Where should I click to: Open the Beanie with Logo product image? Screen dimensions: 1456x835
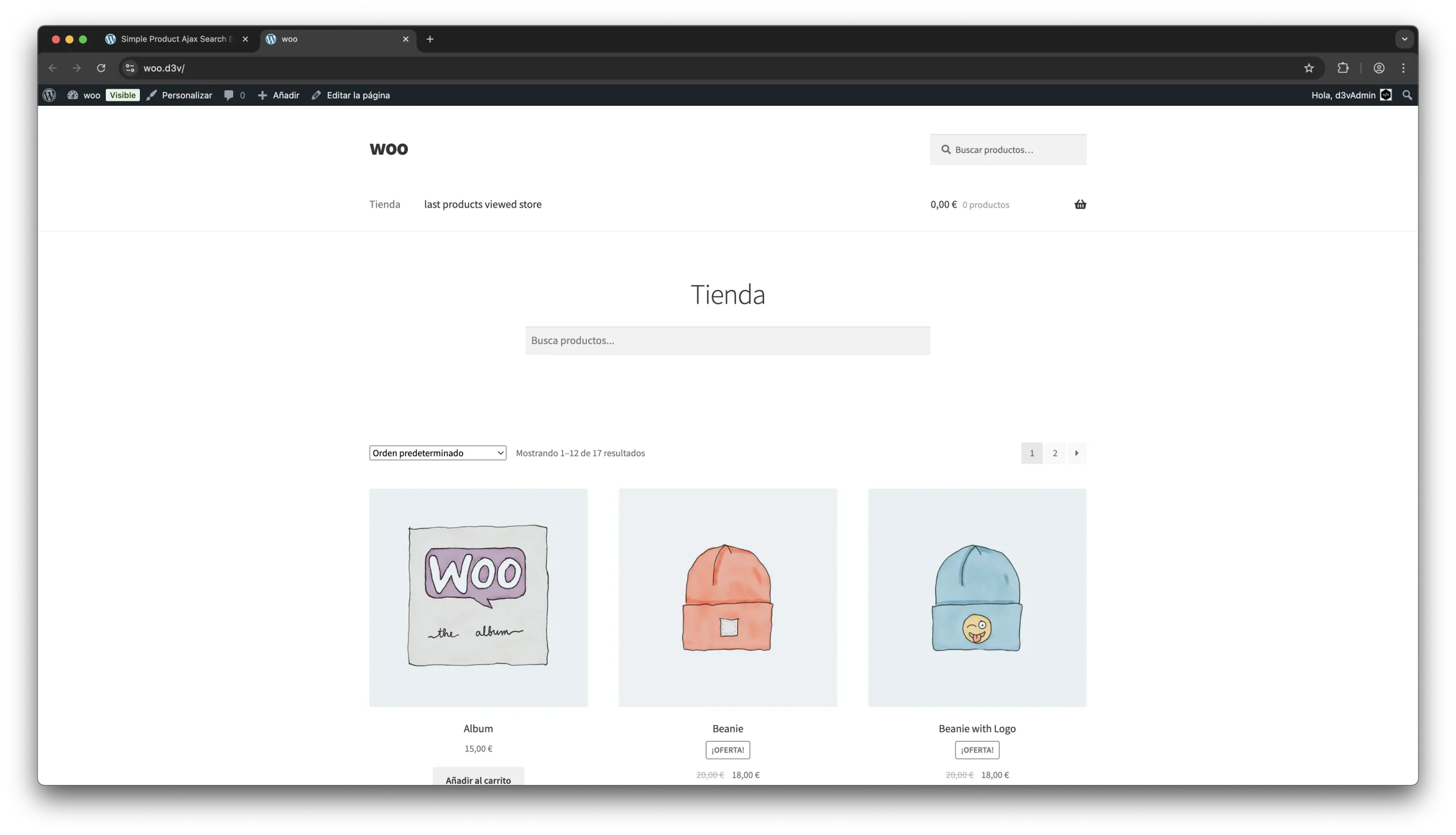click(977, 598)
